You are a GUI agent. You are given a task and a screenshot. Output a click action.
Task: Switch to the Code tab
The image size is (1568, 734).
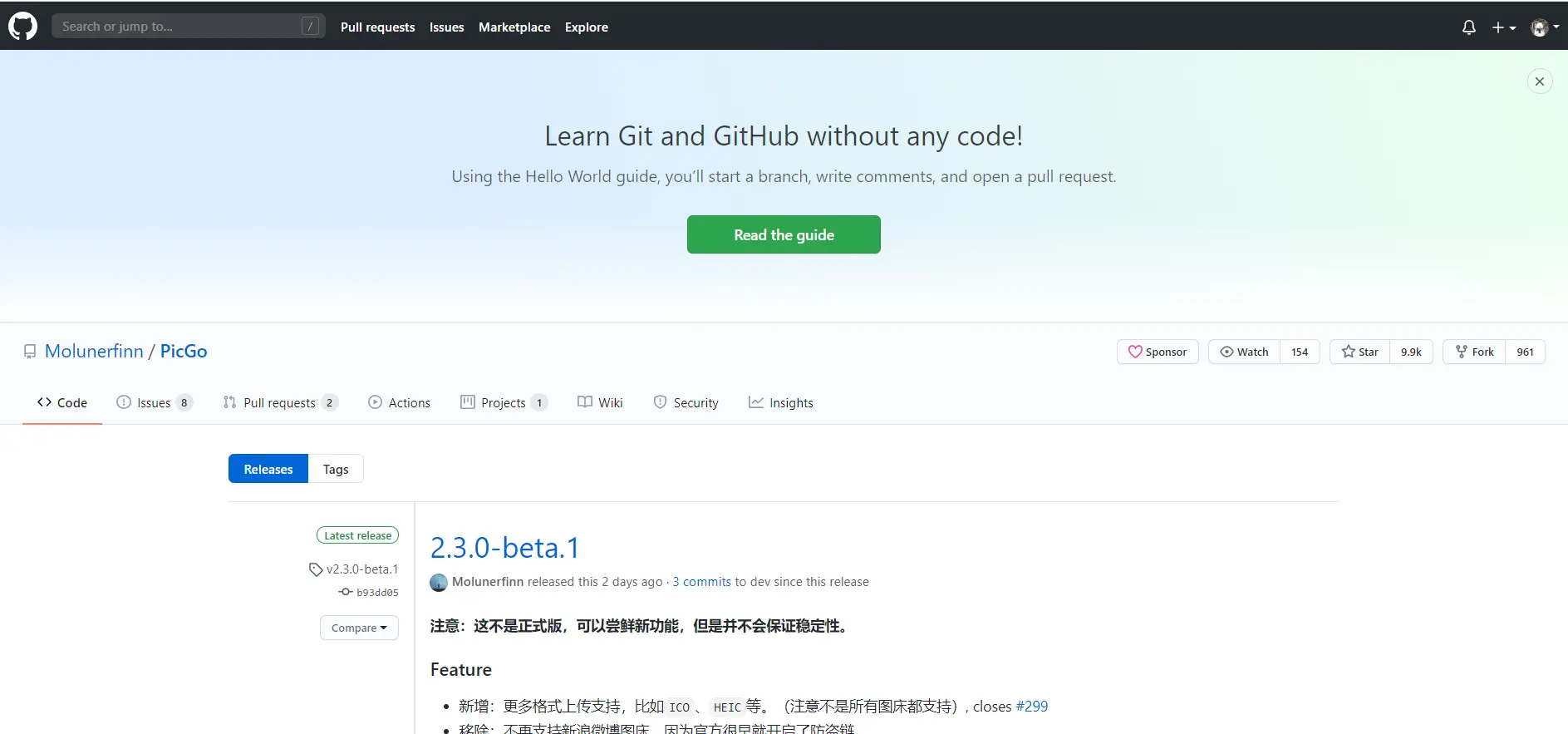(62, 402)
